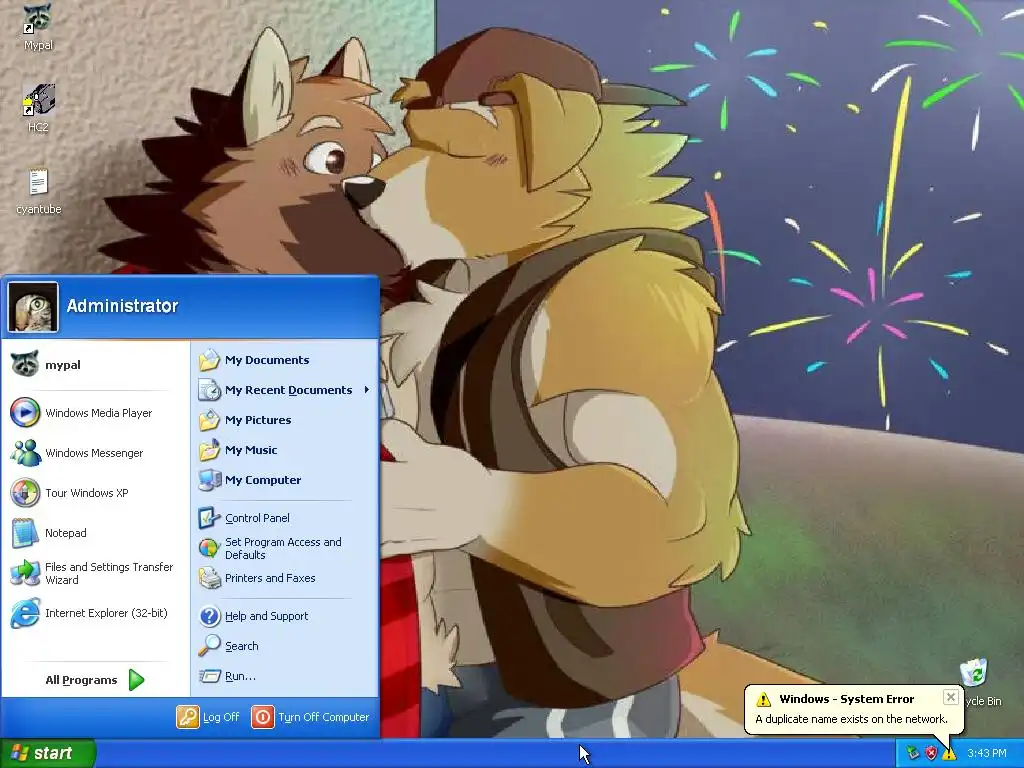This screenshot has height=768, width=1024.
Task: Expand My Recent Documents submenu arrow
Action: pos(366,390)
